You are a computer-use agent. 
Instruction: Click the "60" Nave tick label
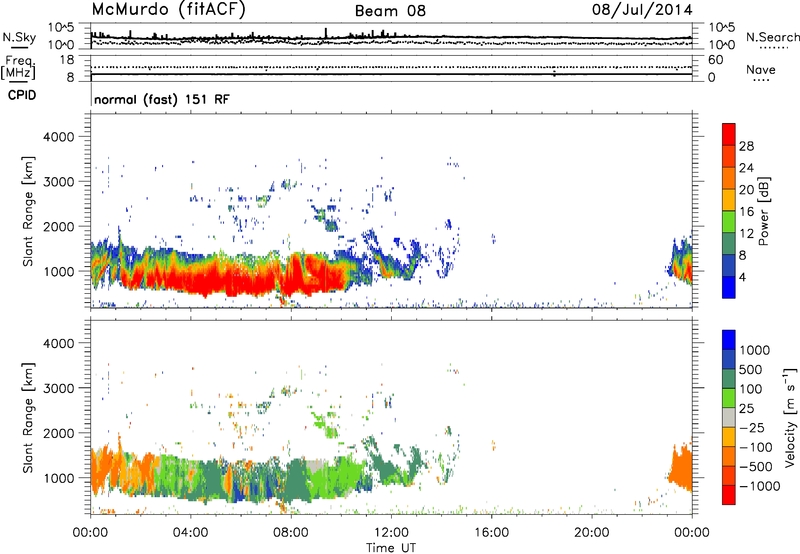[x=715, y=60]
